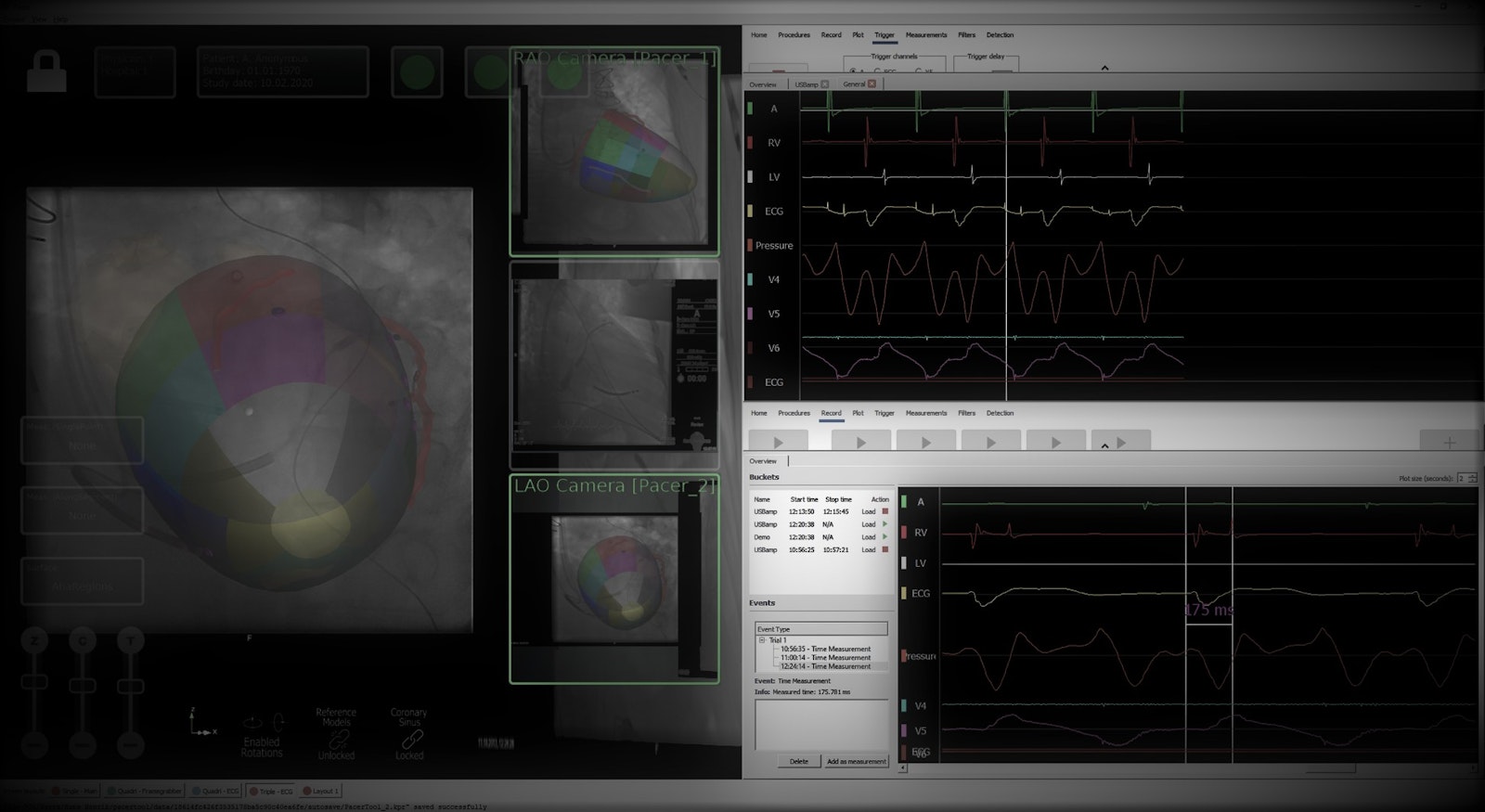This screenshot has height=812, width=1485.
Task: Collapse the Trial 1 tree node
Action: [x=762, y=640]
